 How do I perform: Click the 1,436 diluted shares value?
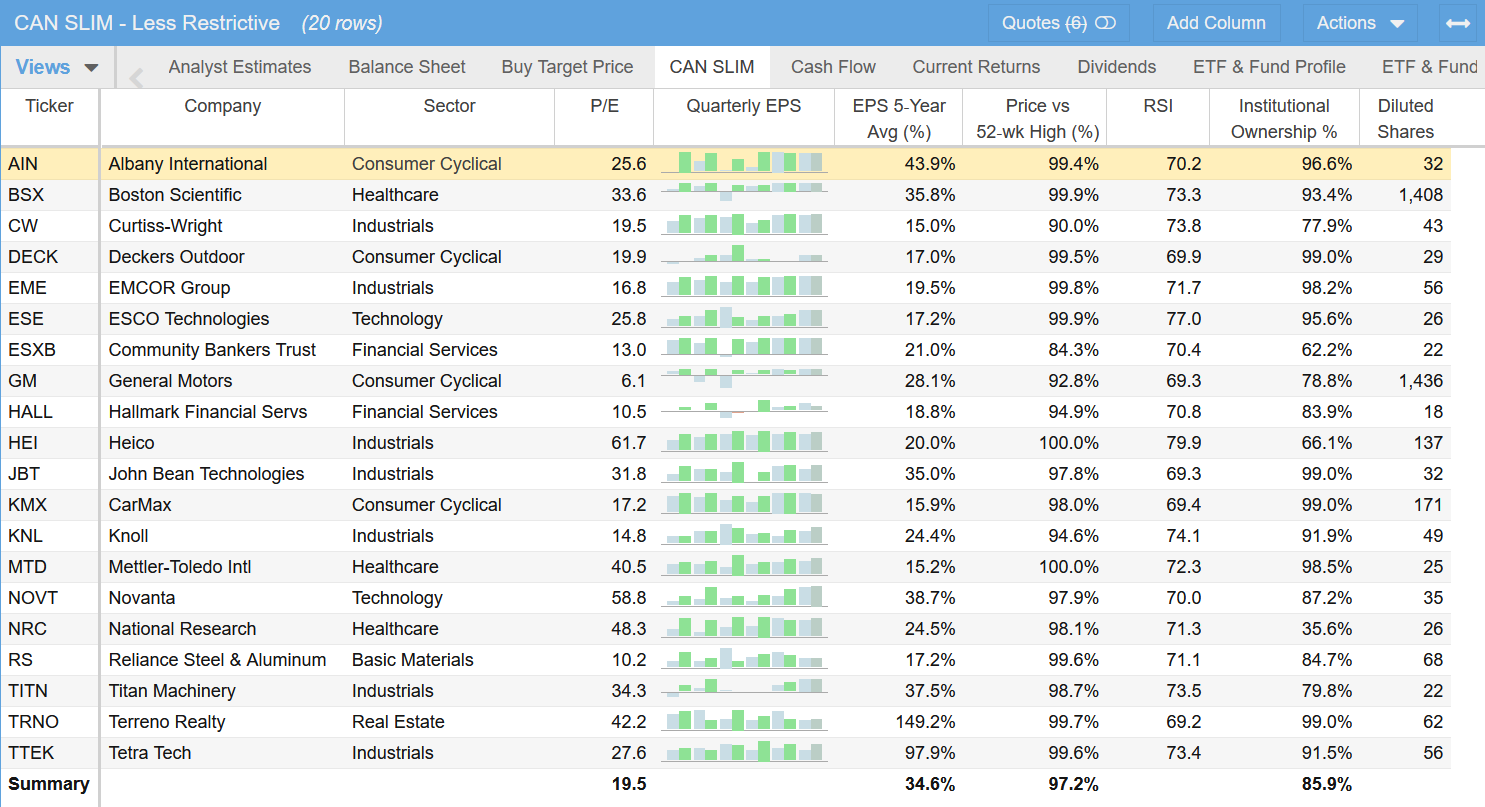click(x=1421, y=381)
